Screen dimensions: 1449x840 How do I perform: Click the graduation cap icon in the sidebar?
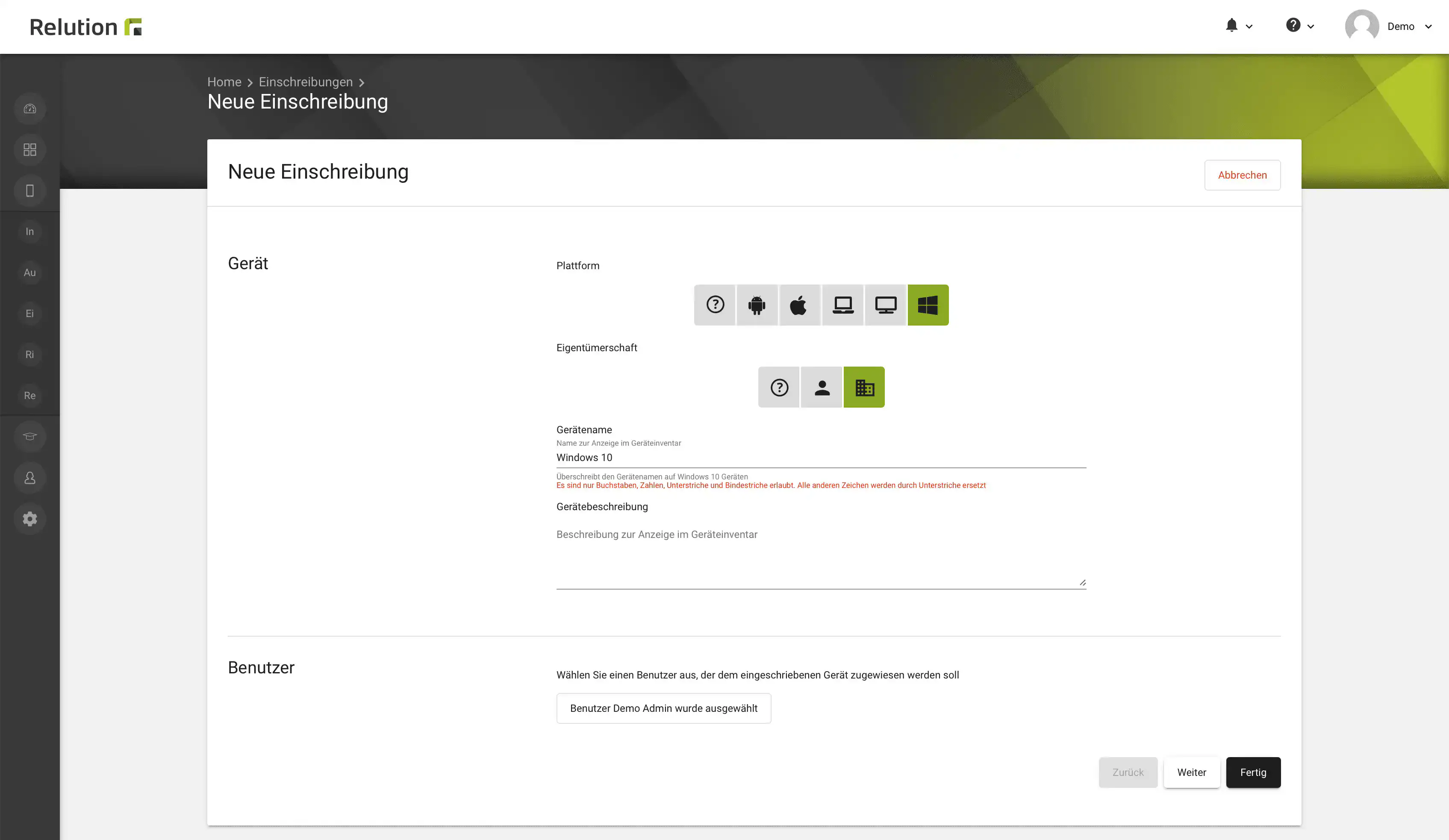[x=29, y=436]
